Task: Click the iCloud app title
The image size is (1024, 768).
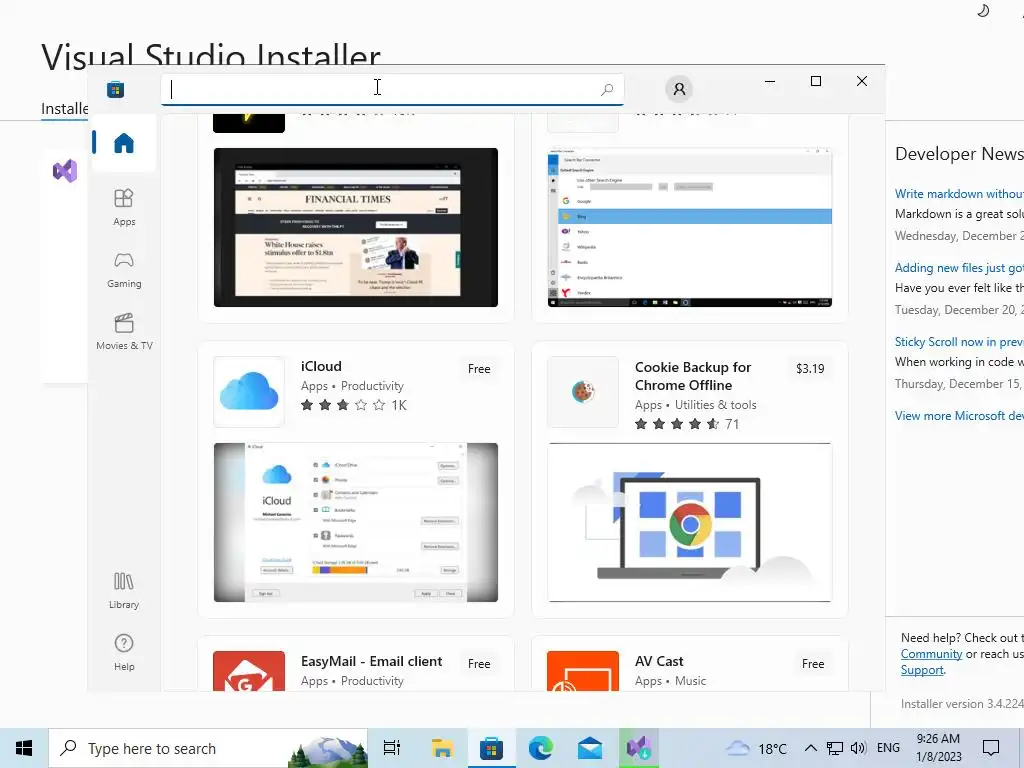Action: 321,366
